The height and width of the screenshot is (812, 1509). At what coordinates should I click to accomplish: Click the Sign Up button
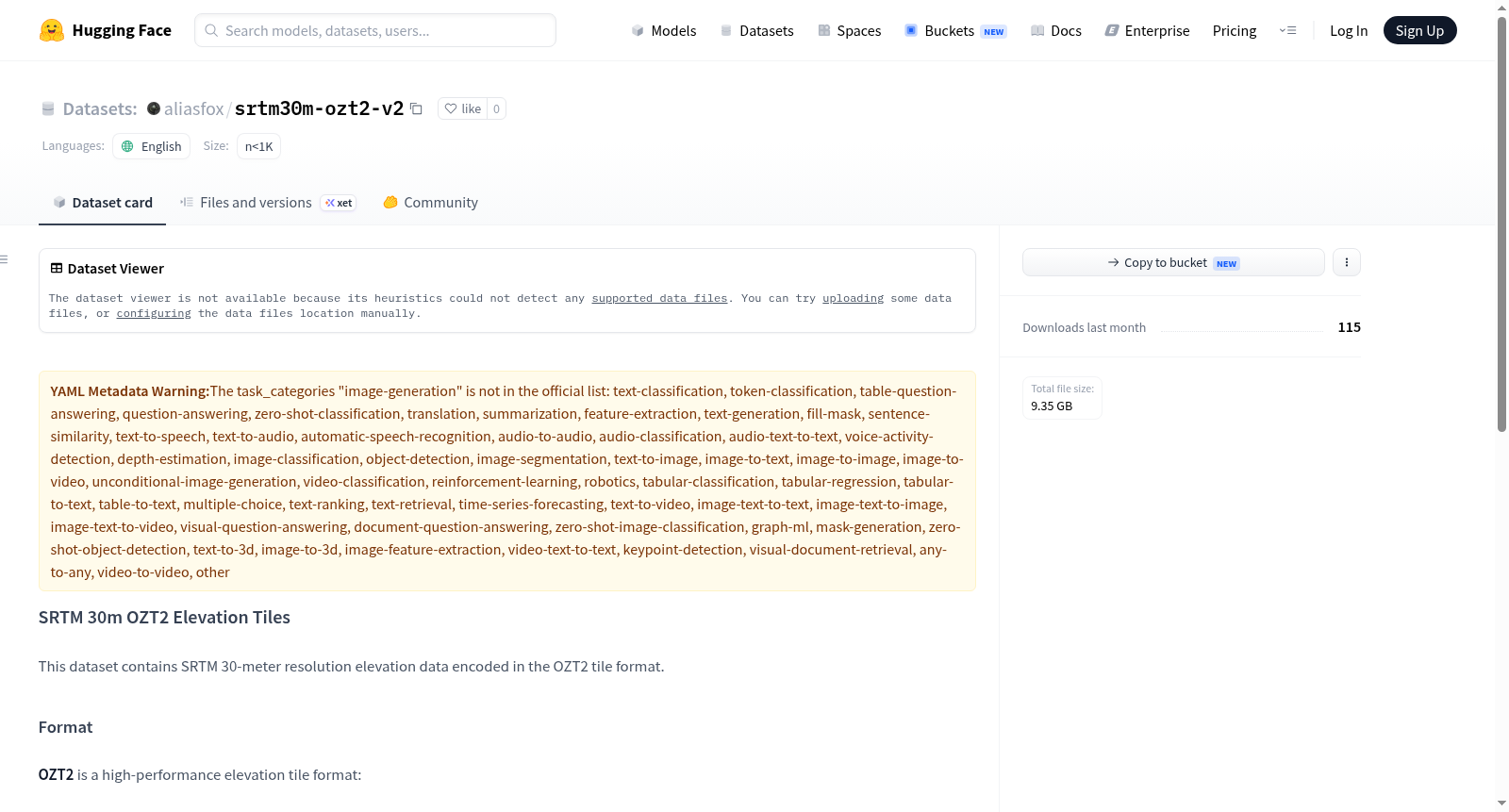coord(1419,30)
